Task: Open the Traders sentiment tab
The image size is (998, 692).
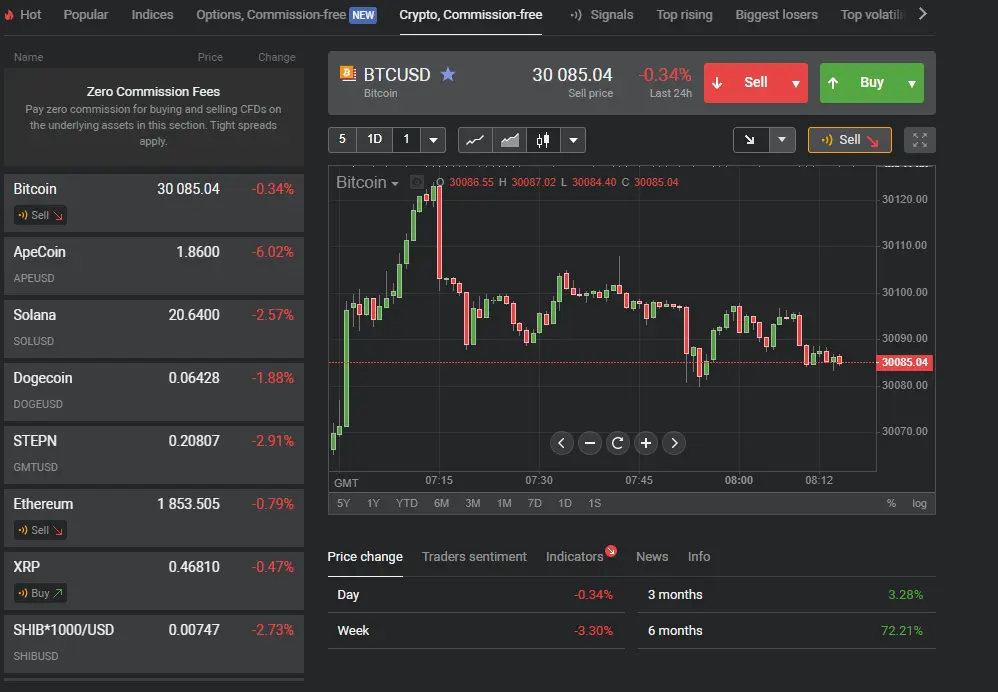Action: point(474,556)
